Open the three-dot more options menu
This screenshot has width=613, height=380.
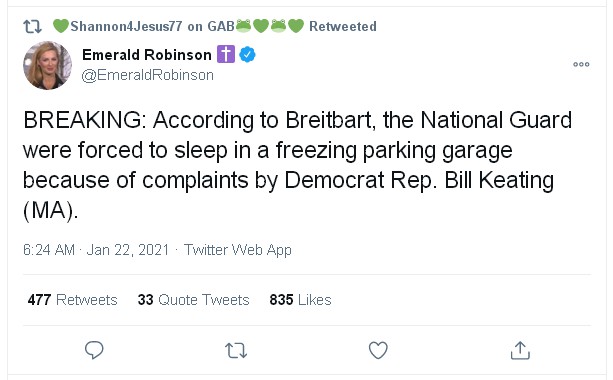(581, 64)
